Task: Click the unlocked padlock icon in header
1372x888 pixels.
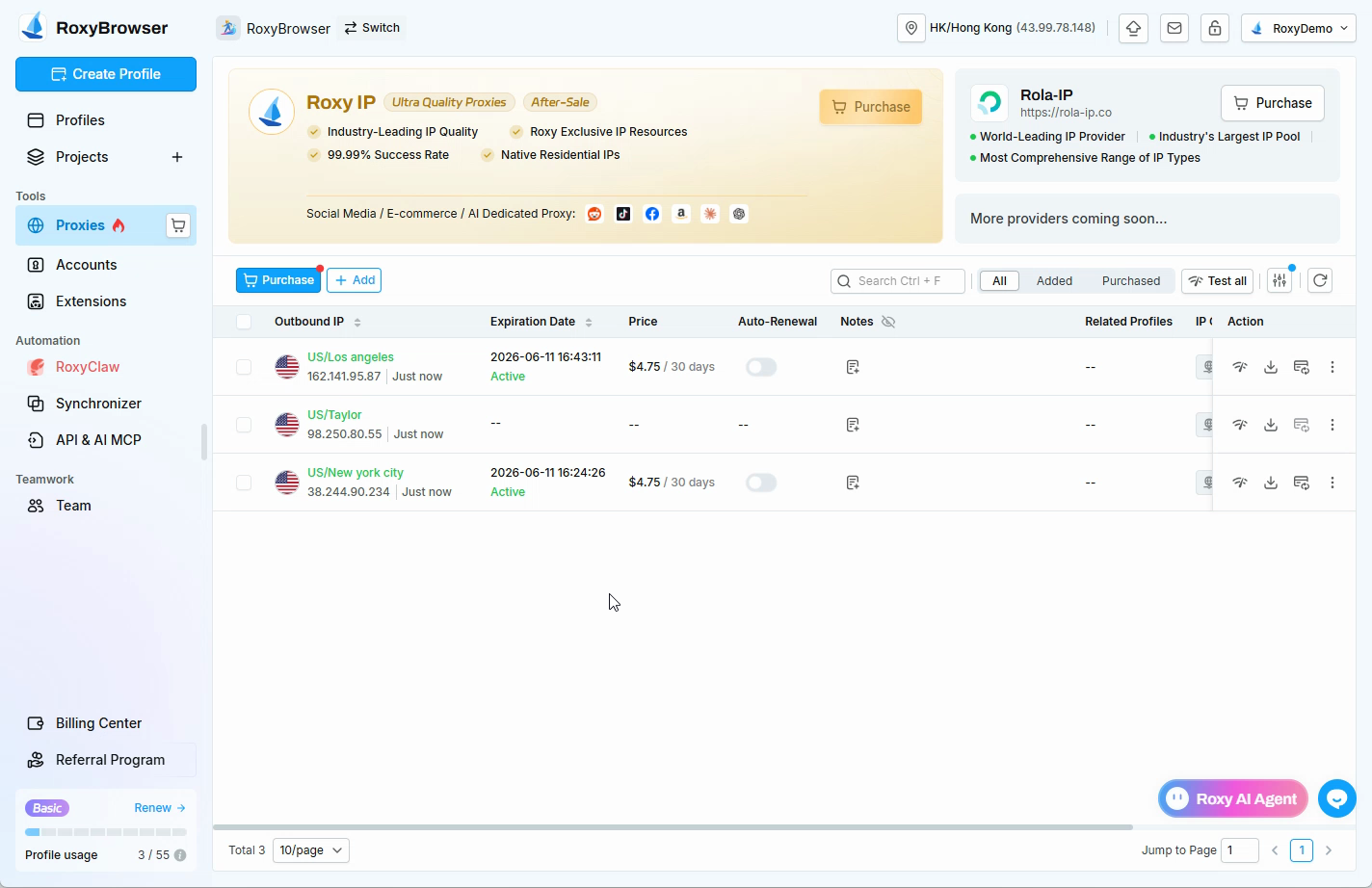Action: (x=1215, y=28)
